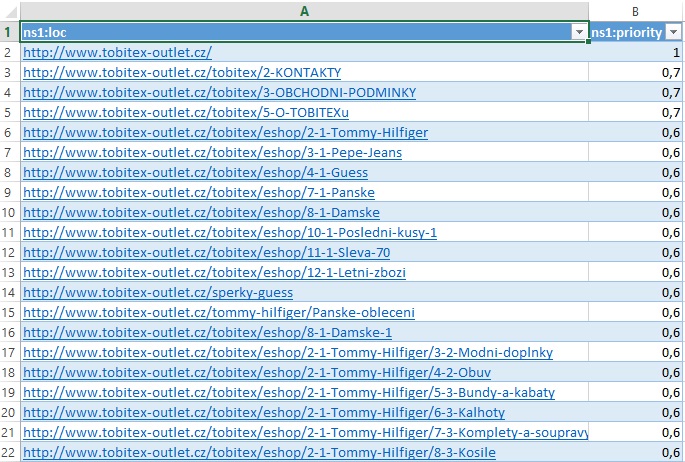Screen dimensions: 685x462
Task: Select row 9 header
Action: (10, 193)
